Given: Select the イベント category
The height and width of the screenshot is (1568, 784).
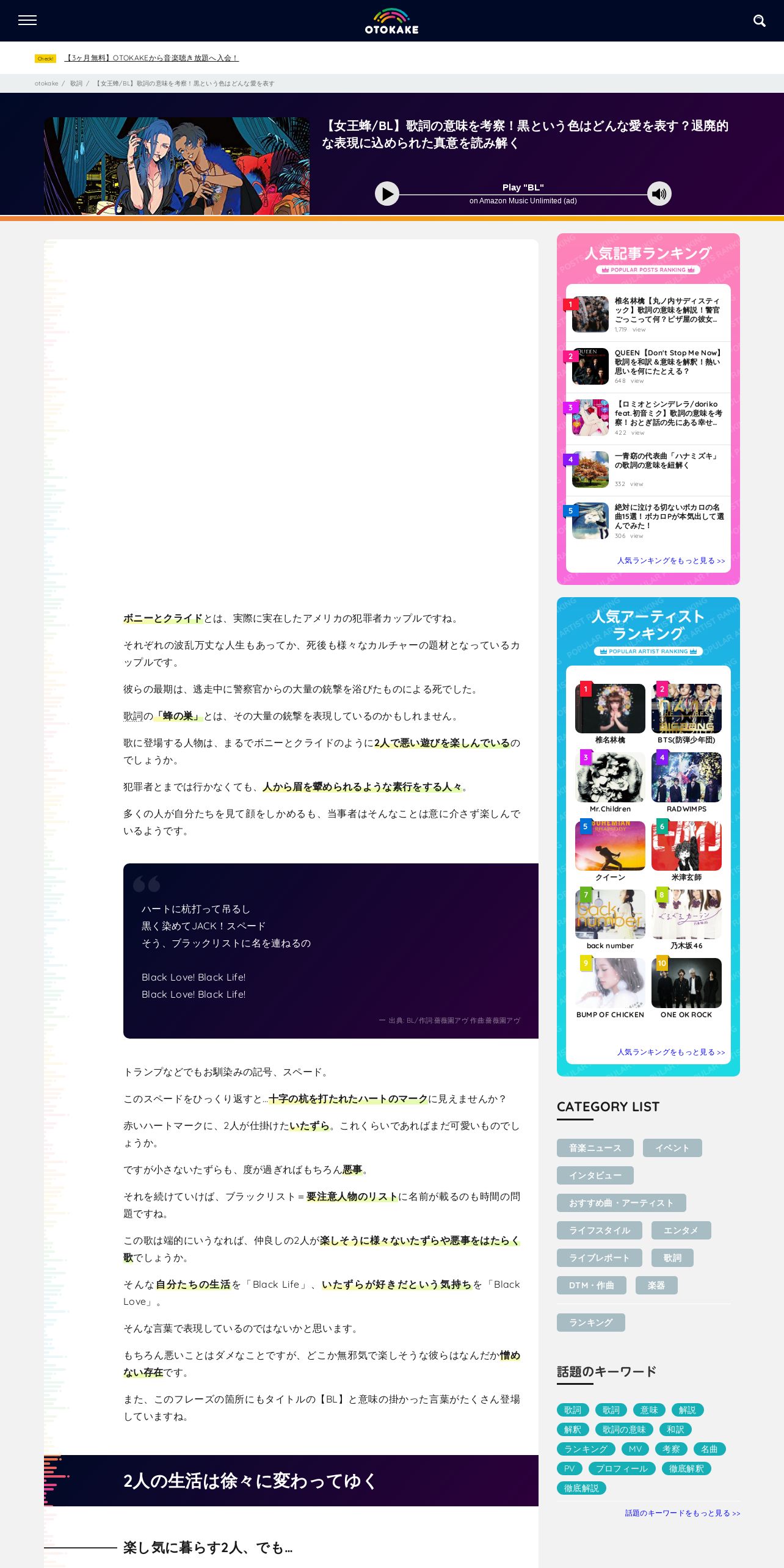Looking at the screenshot, I should [672, 1148].
